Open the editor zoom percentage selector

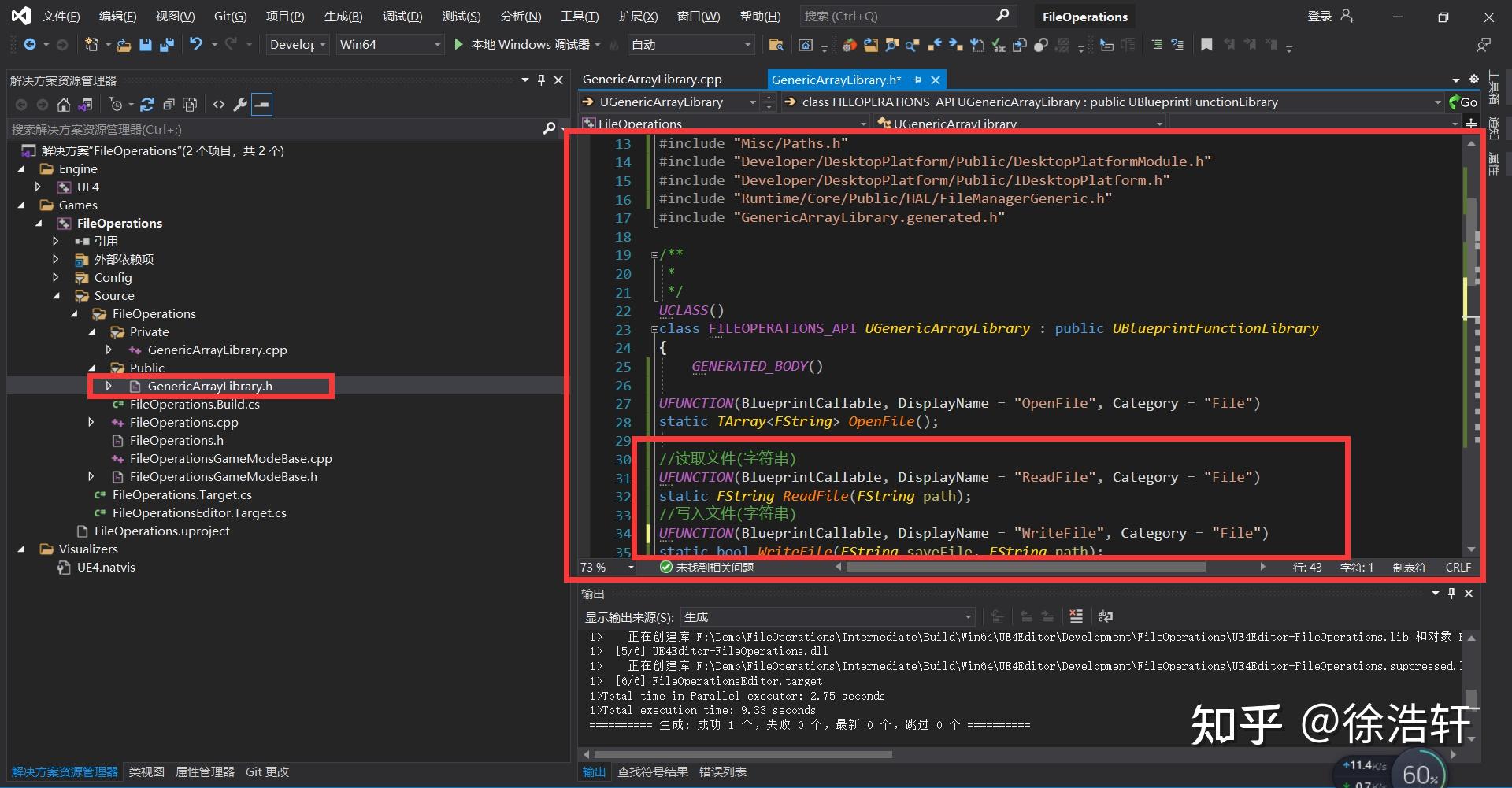[x=606, y=567]
